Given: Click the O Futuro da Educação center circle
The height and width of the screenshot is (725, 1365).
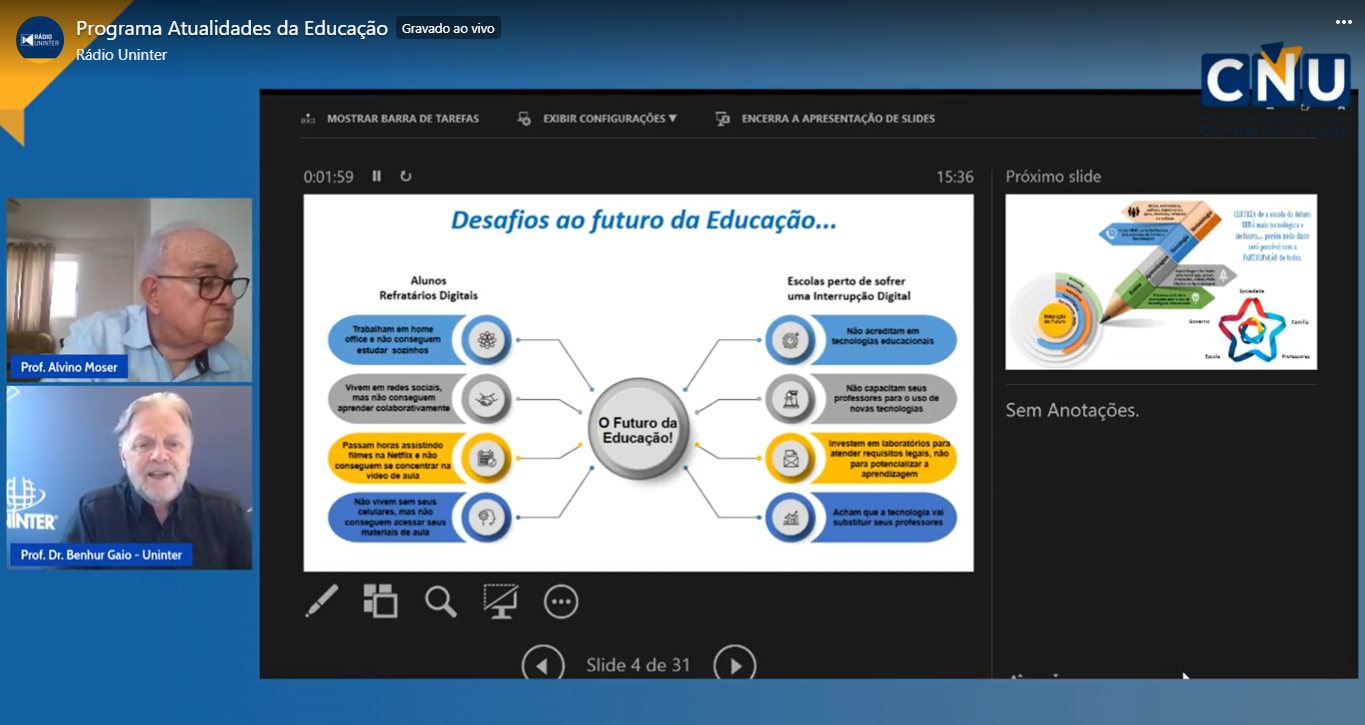Looking at the screenshot, I should pos(638,431).
